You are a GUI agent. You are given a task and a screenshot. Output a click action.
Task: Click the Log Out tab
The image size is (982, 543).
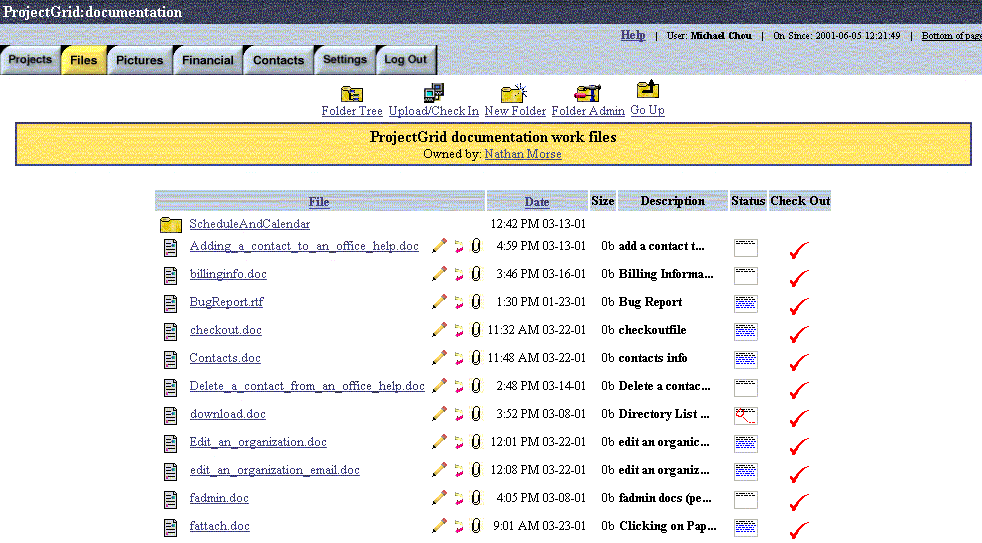[x=405, y=60]
